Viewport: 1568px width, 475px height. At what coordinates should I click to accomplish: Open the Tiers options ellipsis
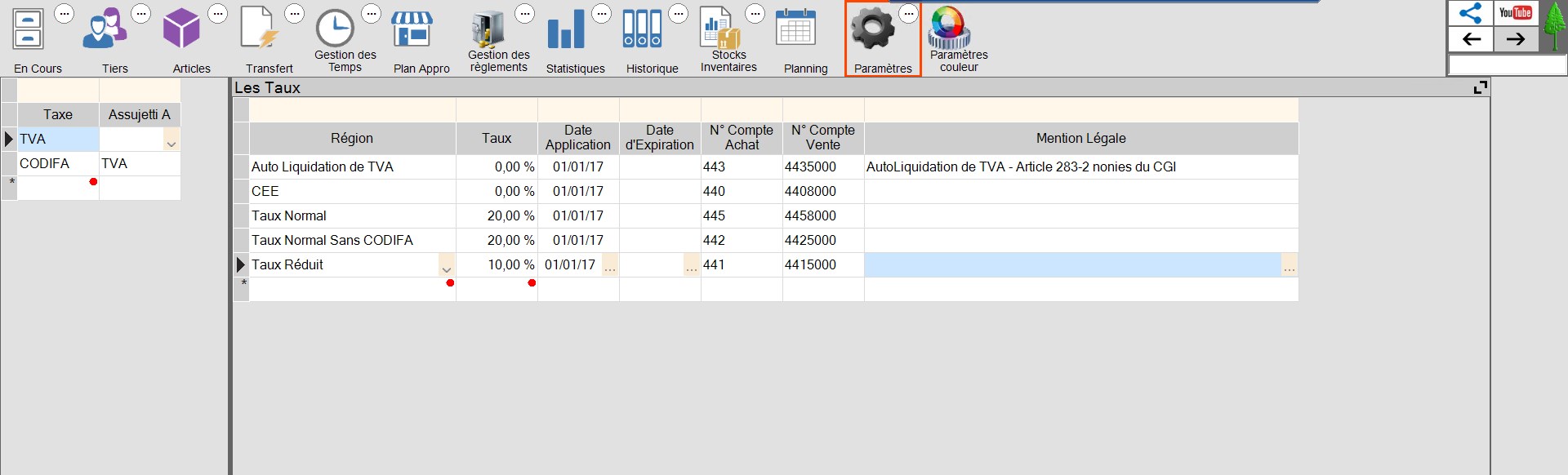(x=141, y=13)
